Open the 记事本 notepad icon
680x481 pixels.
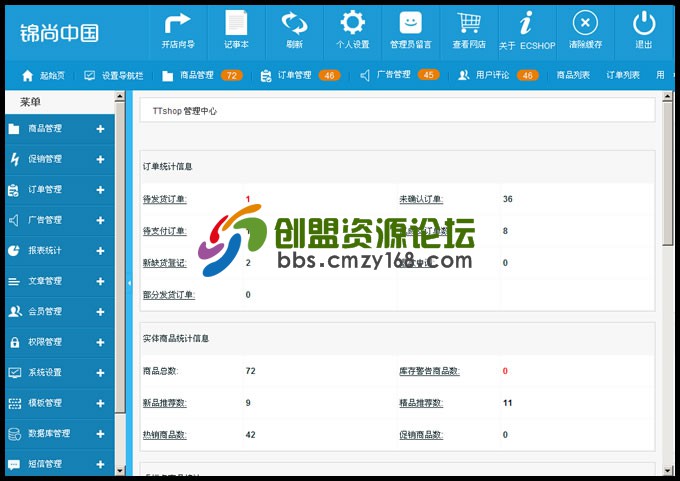(x=236, y=23)
